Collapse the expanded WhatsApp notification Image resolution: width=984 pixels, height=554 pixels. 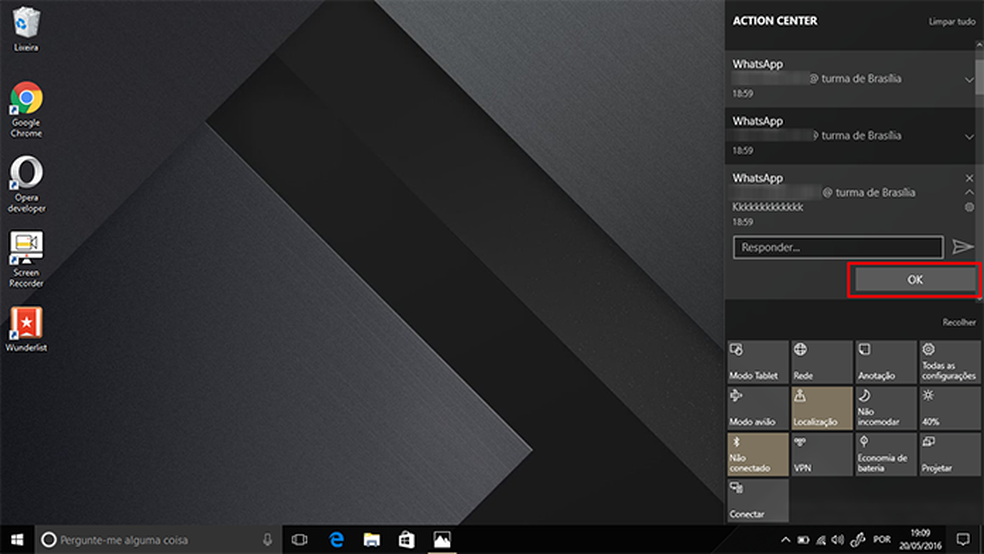pyautogui.click(x=969, y=192)
